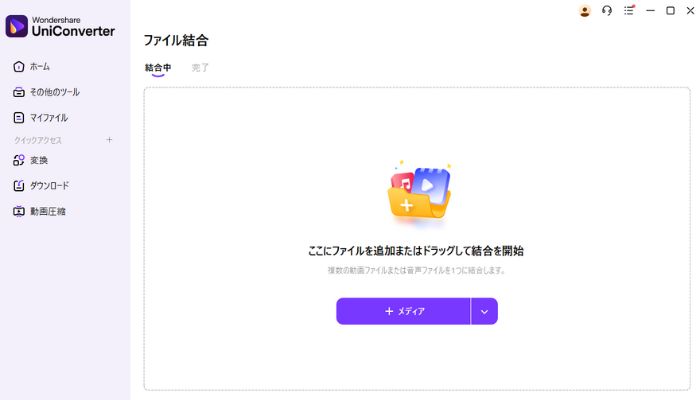Click the + メディア button
This screenshot has width=700, height=400.
(403, 311)
